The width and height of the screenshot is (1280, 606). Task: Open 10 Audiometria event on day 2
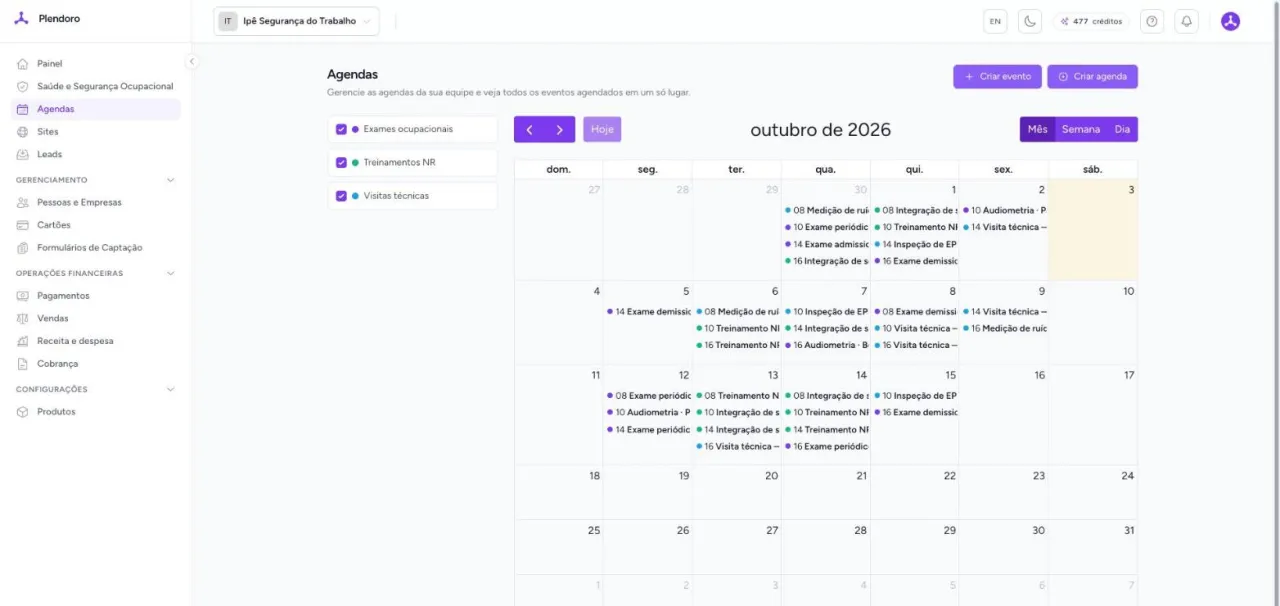click(x=1004, y=211)
